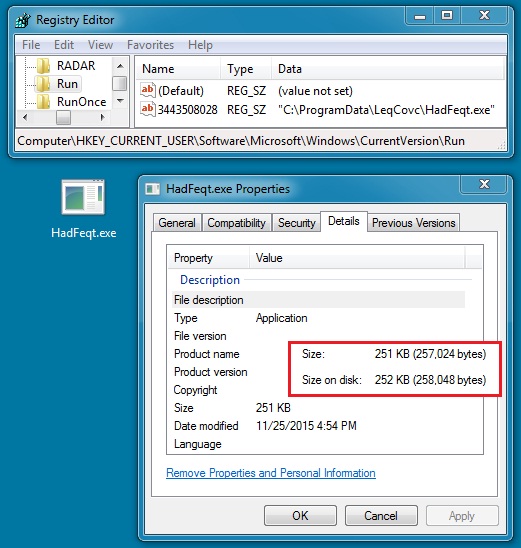Click the tree horizontal scrollbar thumb

tap(63, 117)
